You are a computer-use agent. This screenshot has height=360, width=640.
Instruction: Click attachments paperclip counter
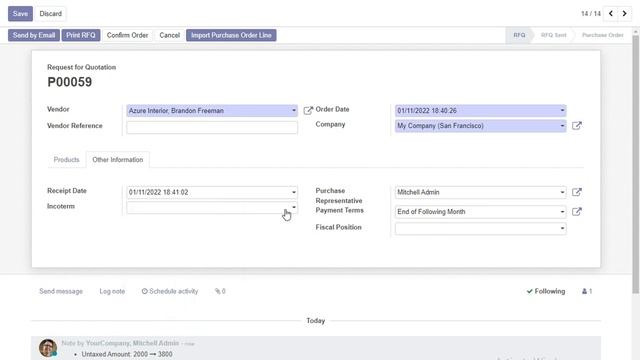[220, 291]
